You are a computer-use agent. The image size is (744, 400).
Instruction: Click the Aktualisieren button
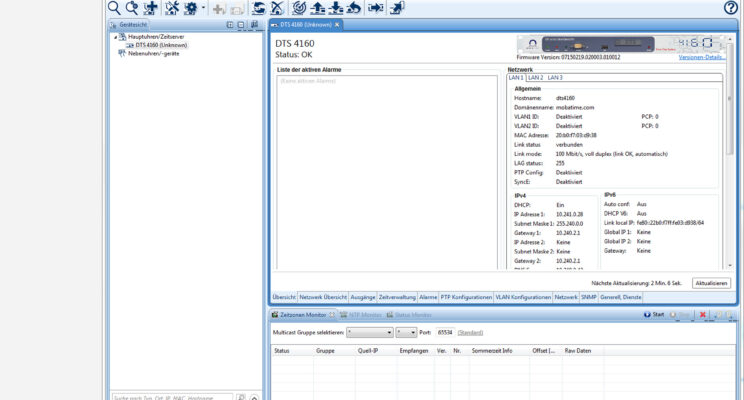(711, 283)
